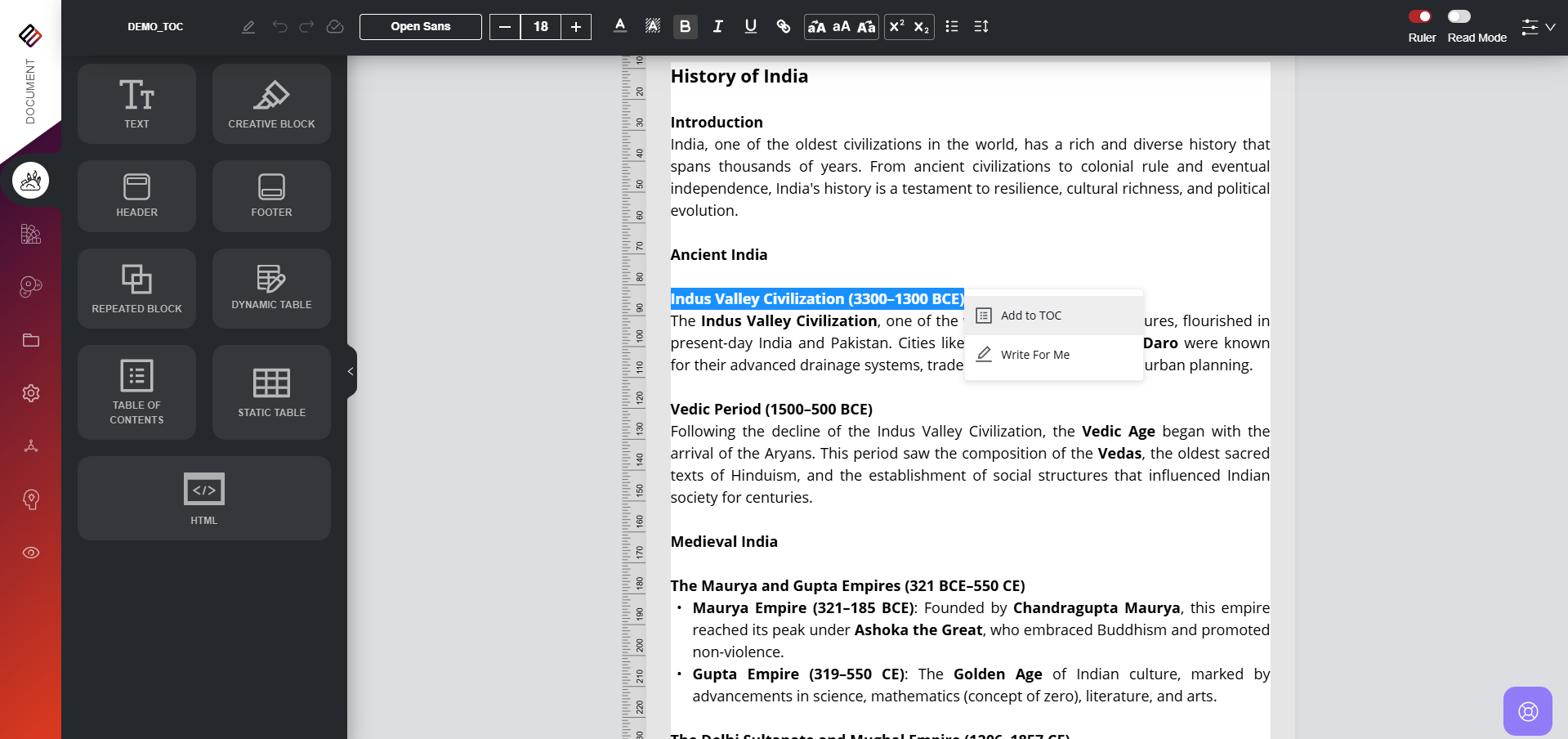Select Write For Me menu option
This screenshot has height=739, width=1568.
tap(1034, 355)
